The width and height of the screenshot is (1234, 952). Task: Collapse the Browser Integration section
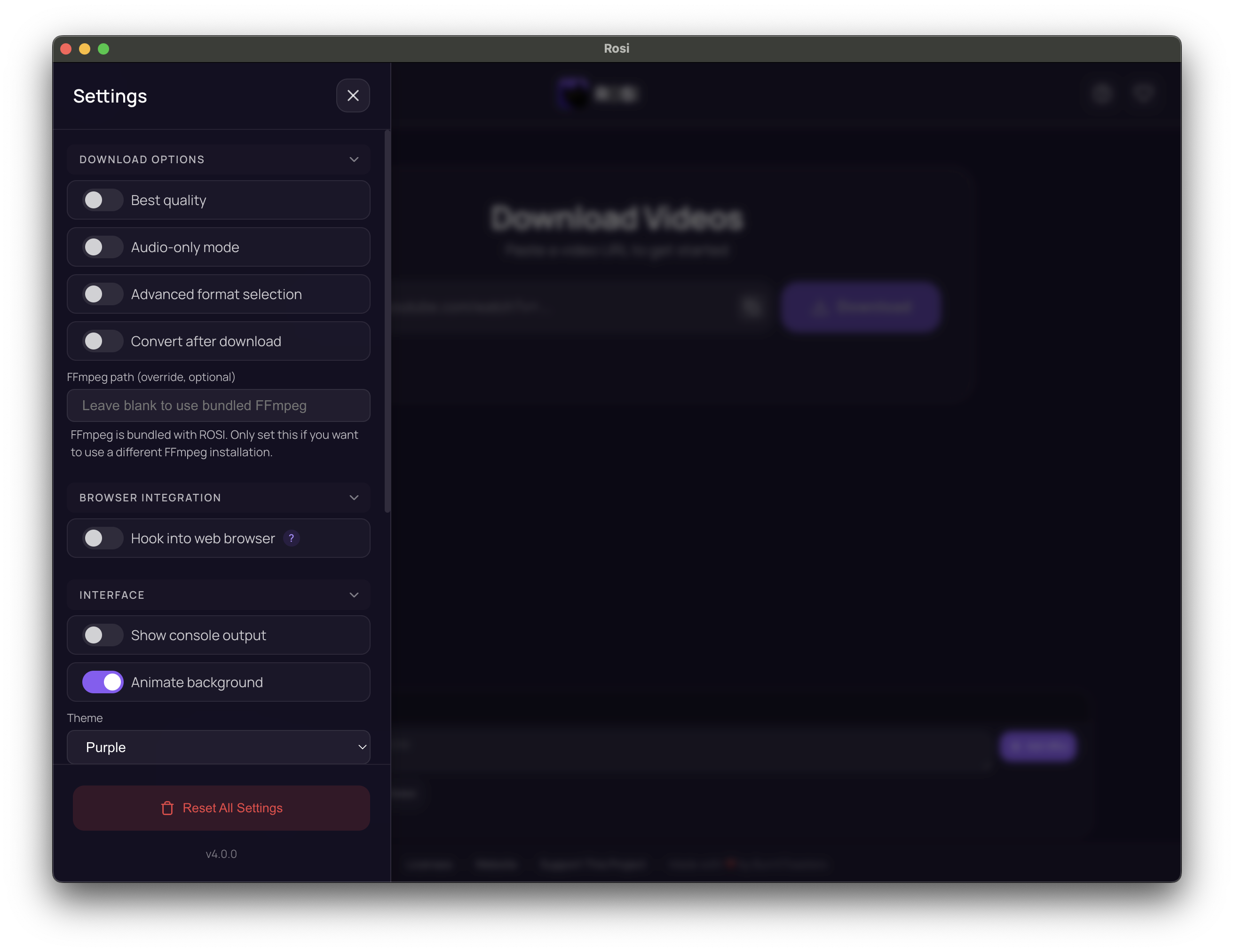click(354, 498)
